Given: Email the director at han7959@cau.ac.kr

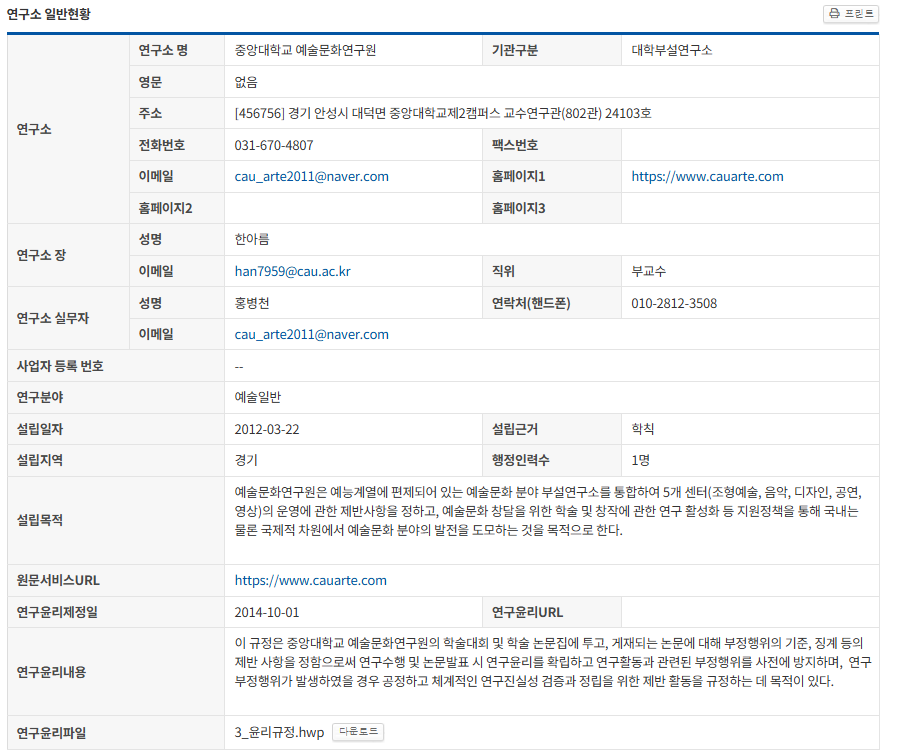Looking at the screenshot, I should (x=292, y=271).
